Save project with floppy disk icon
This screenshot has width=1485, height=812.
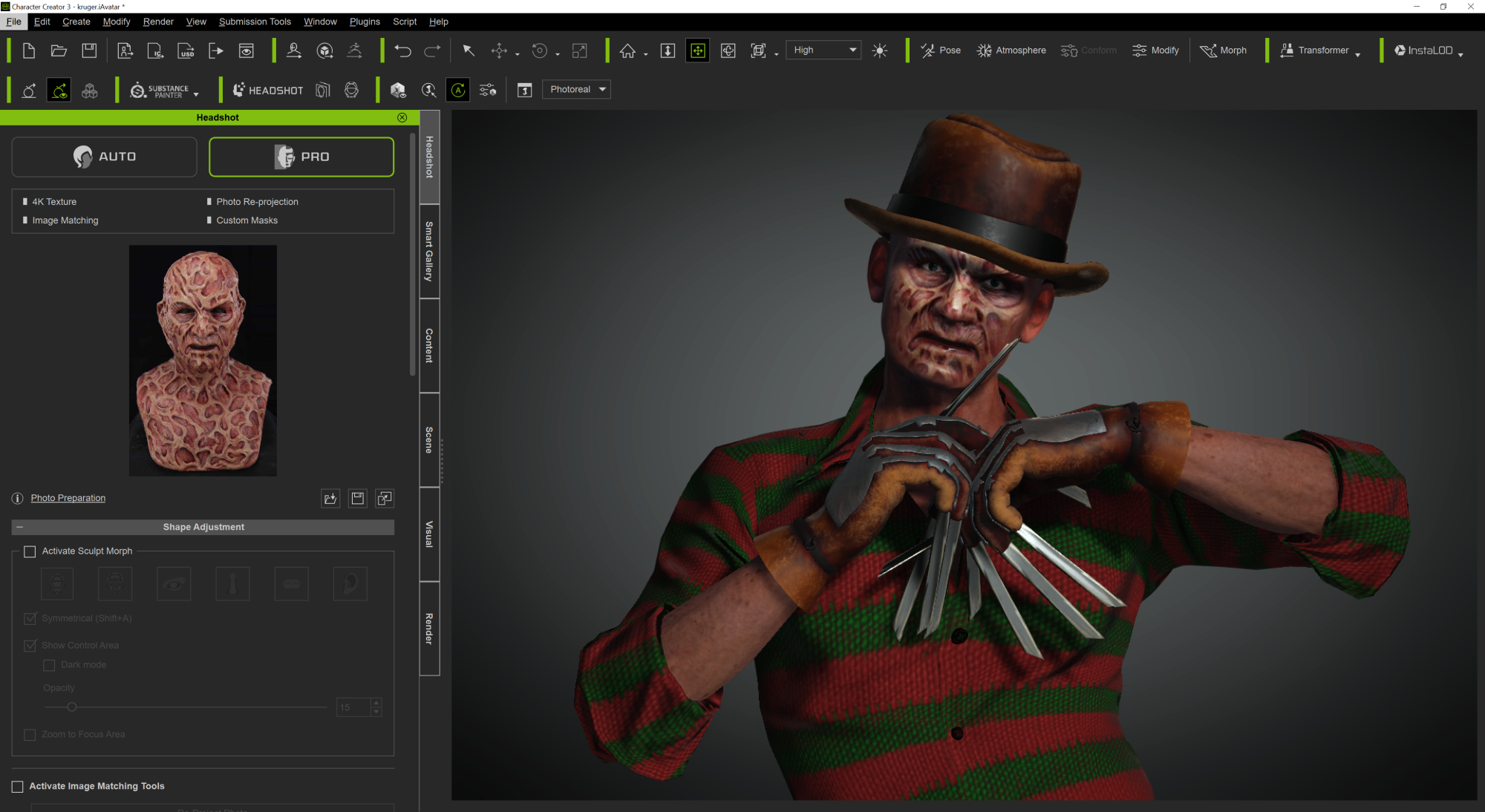coord(89,50)
